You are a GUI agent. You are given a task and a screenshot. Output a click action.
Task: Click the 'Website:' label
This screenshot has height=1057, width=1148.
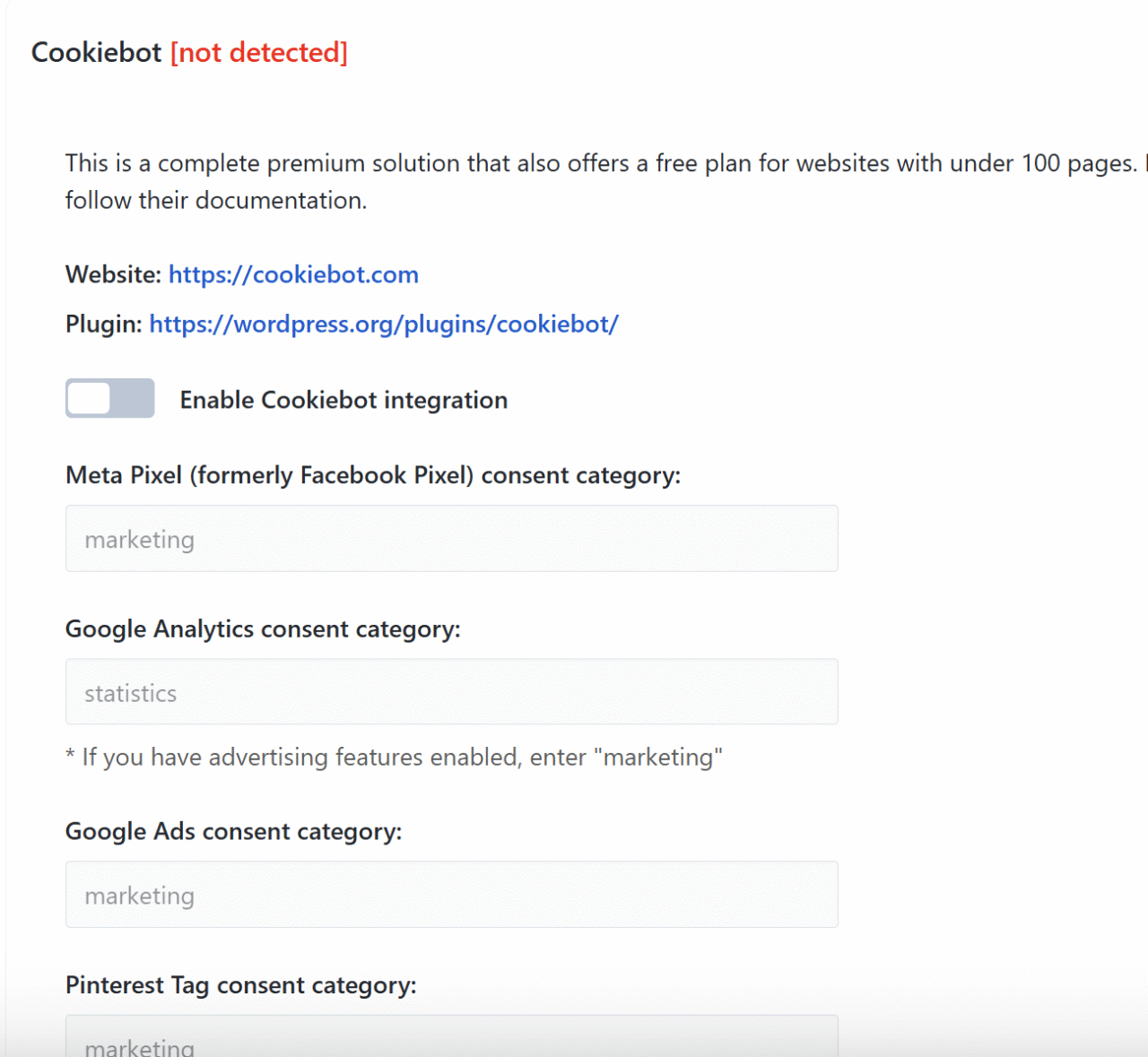tap(114, 274)
